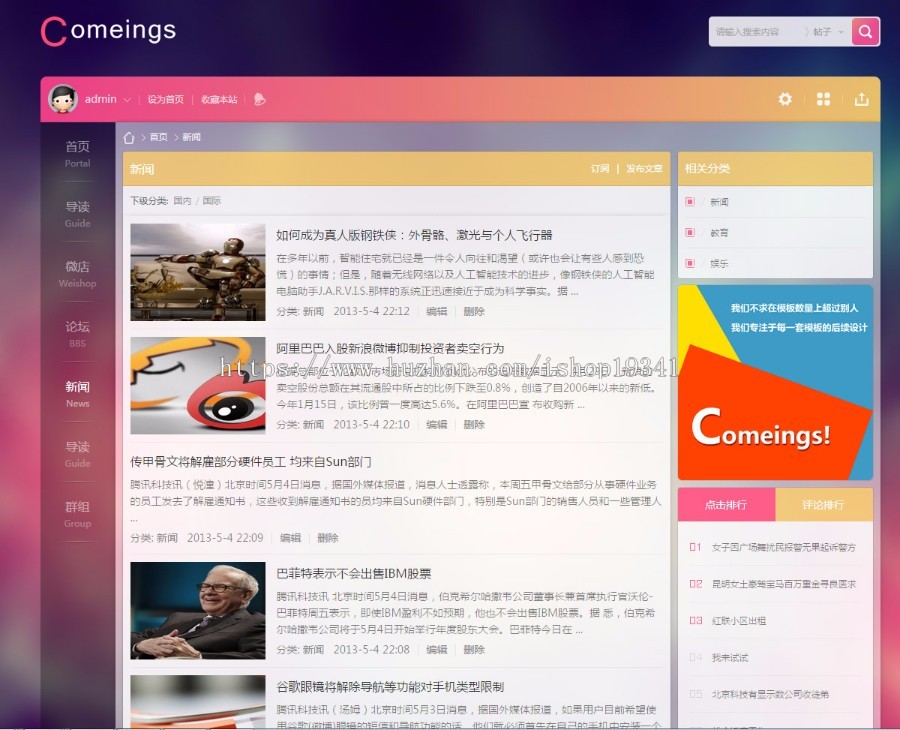Screen dimensions: 900x730
Task: Click the admin user avatar
Action: (x=63, y=99)
